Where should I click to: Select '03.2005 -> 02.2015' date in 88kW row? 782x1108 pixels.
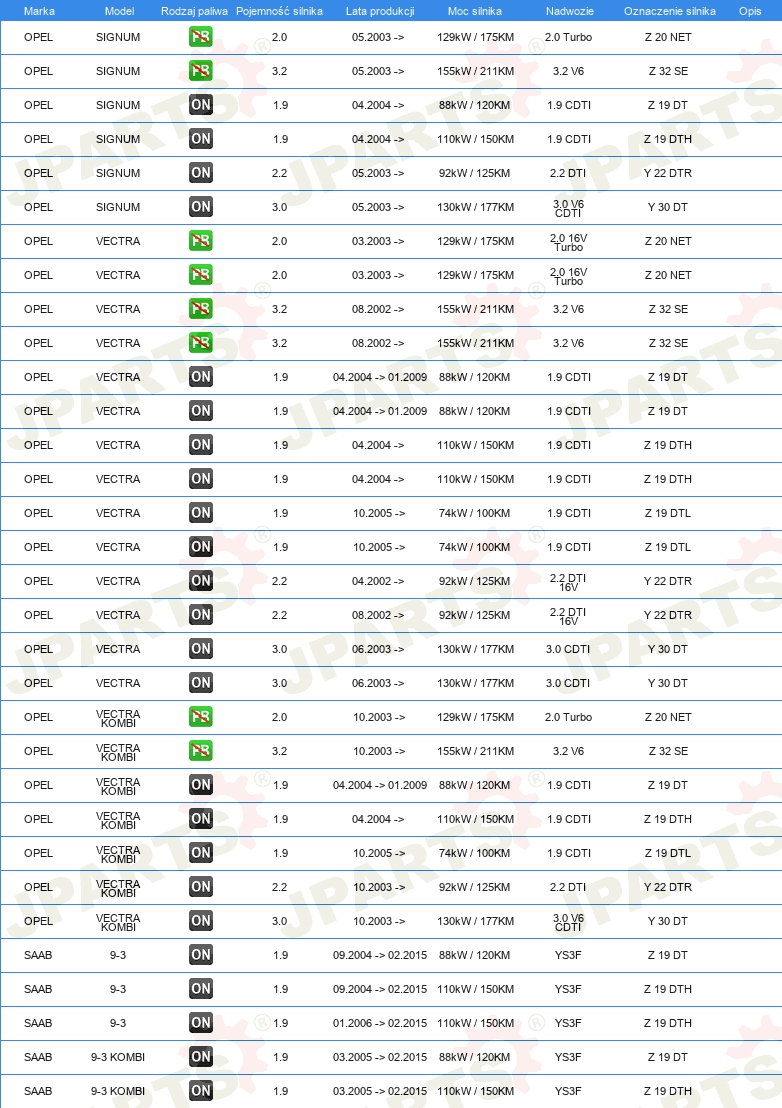point(380,1056)
